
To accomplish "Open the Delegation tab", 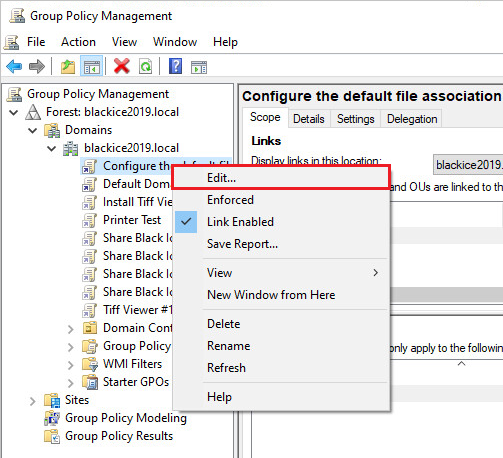I will 412,119.
